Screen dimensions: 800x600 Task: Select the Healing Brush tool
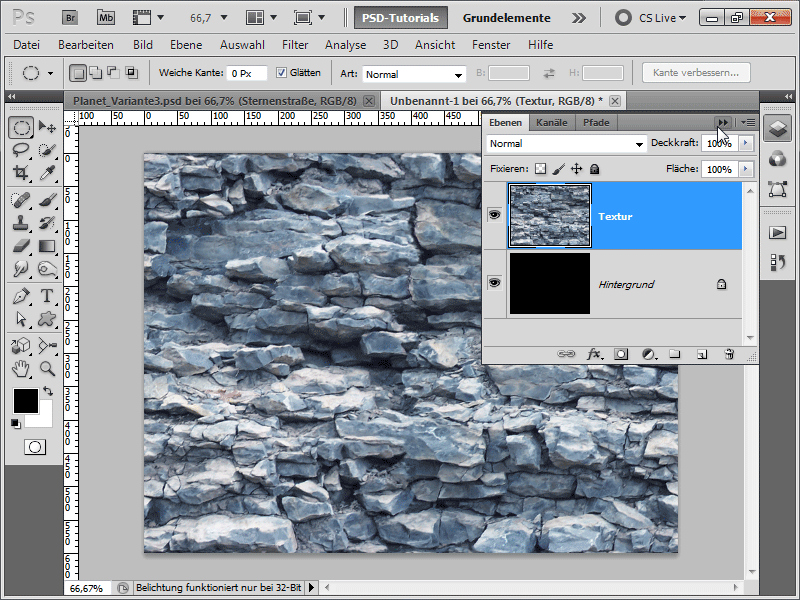click(x=21, y=200)
